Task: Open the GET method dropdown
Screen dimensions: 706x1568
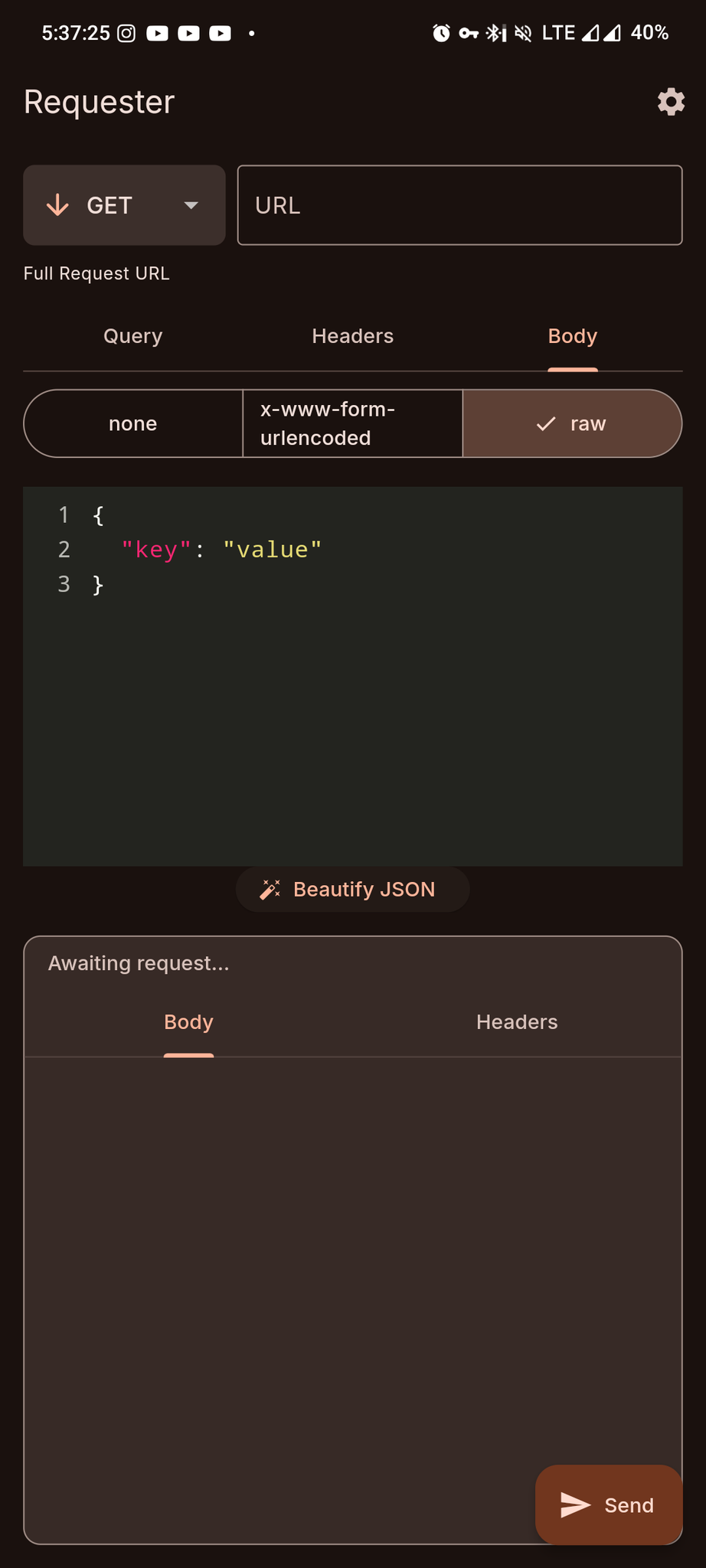Action: coord(124,205)
